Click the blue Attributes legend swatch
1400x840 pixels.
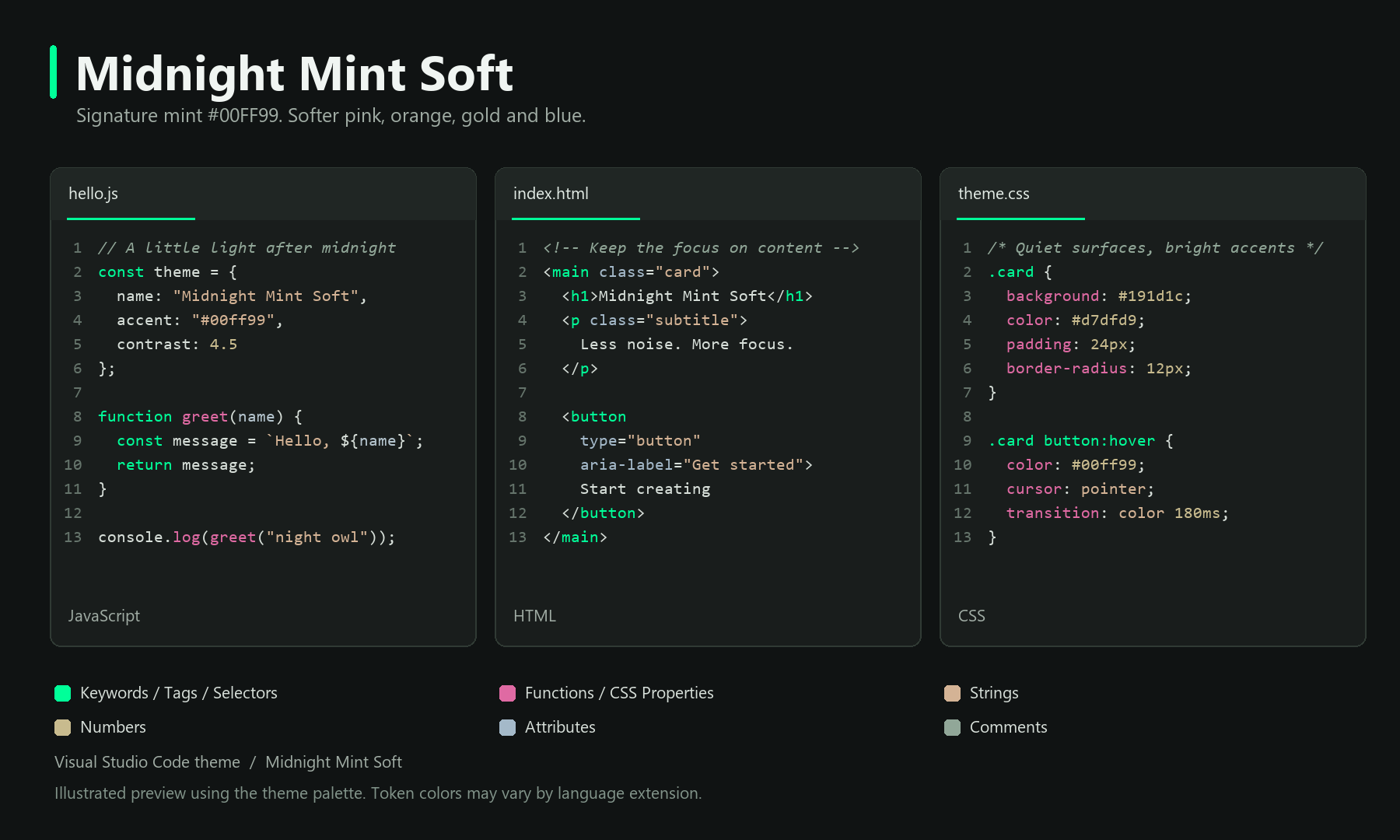pos(507,727)
